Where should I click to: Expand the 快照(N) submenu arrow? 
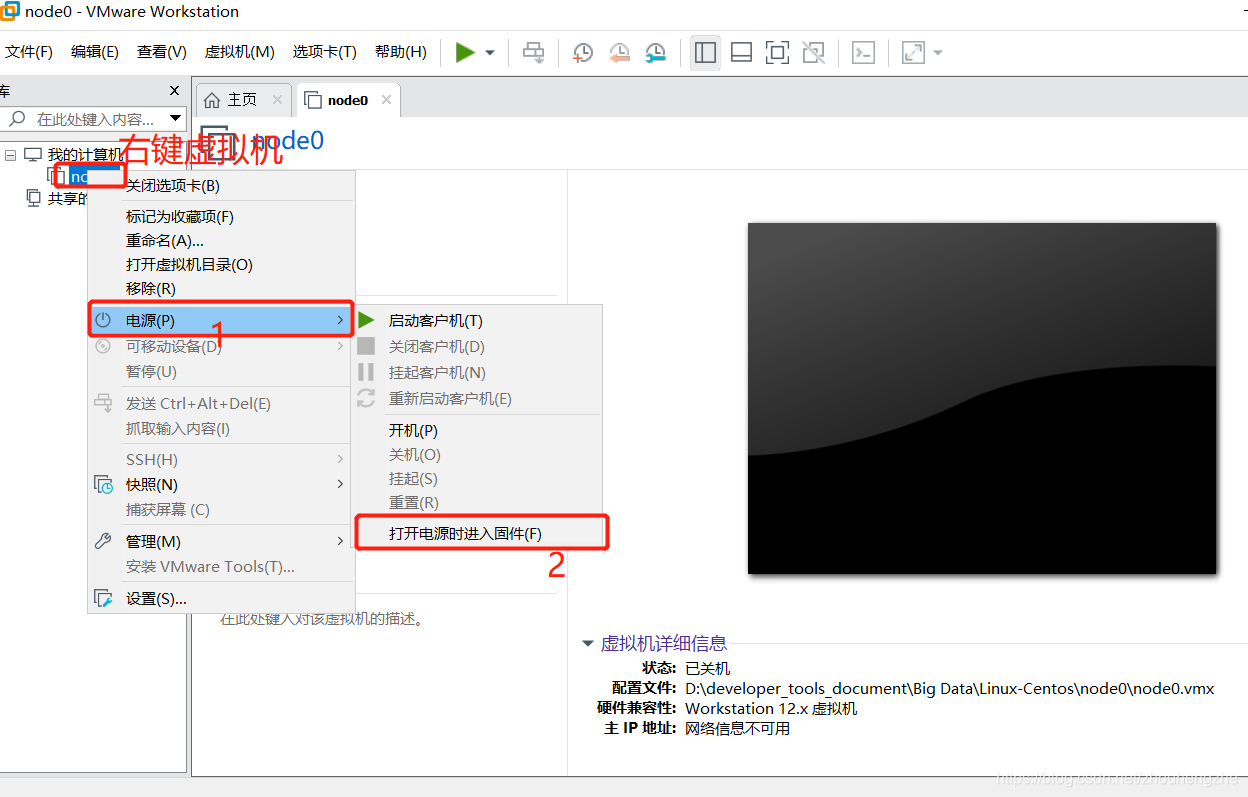tap(340, 484)
